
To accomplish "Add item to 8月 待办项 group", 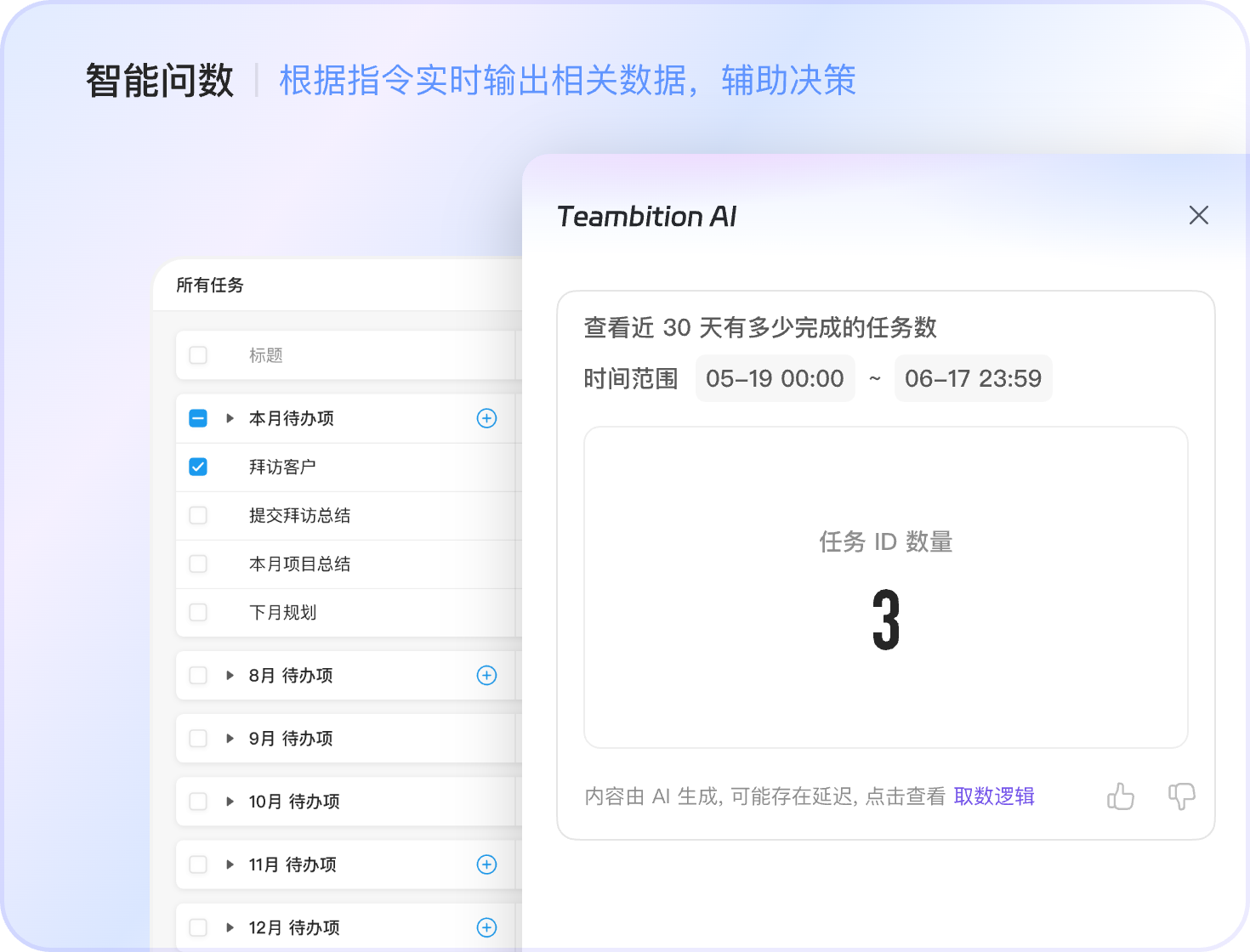I will click(486, 675).
